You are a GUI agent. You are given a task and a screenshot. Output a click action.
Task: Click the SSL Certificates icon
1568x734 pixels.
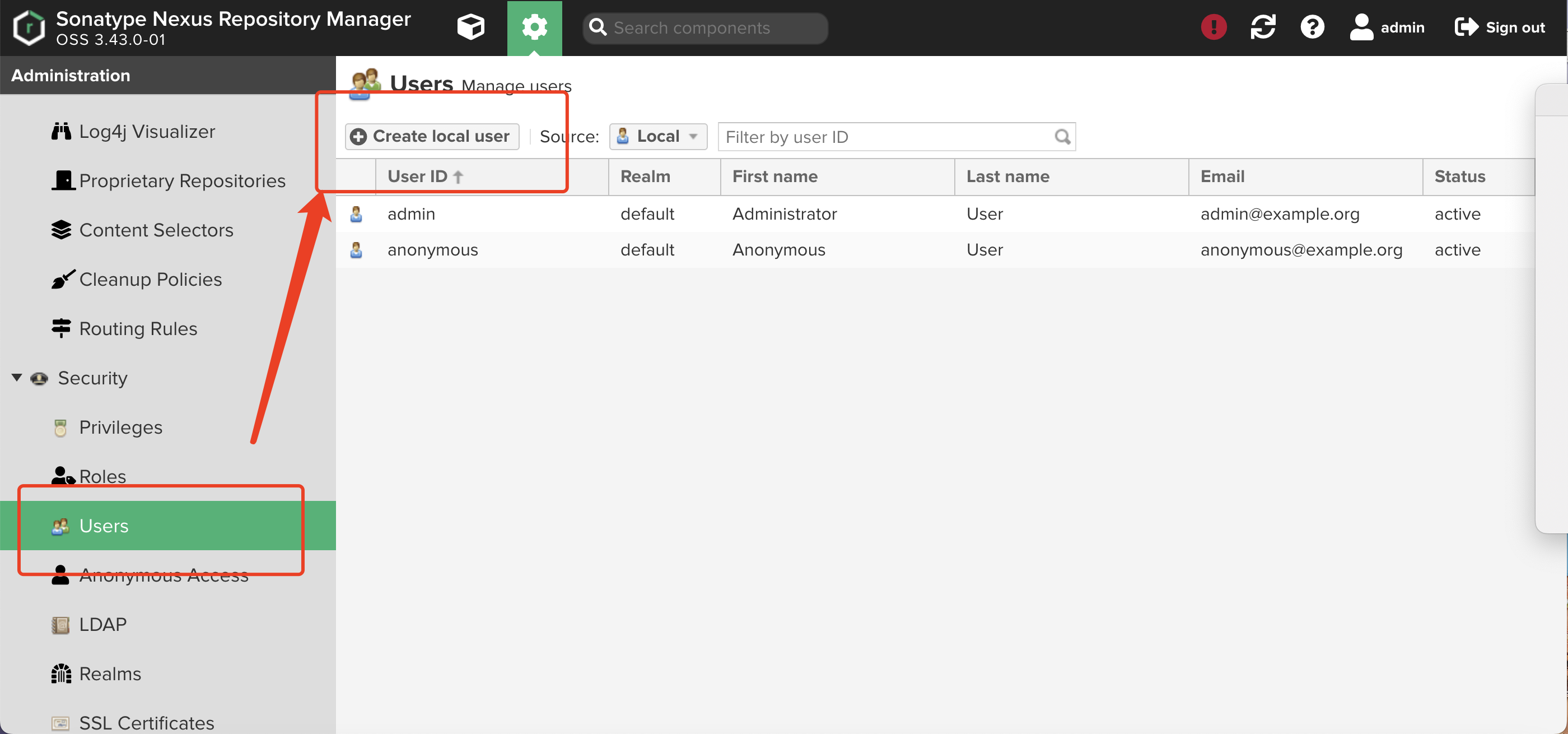click(x=60, y=723)
